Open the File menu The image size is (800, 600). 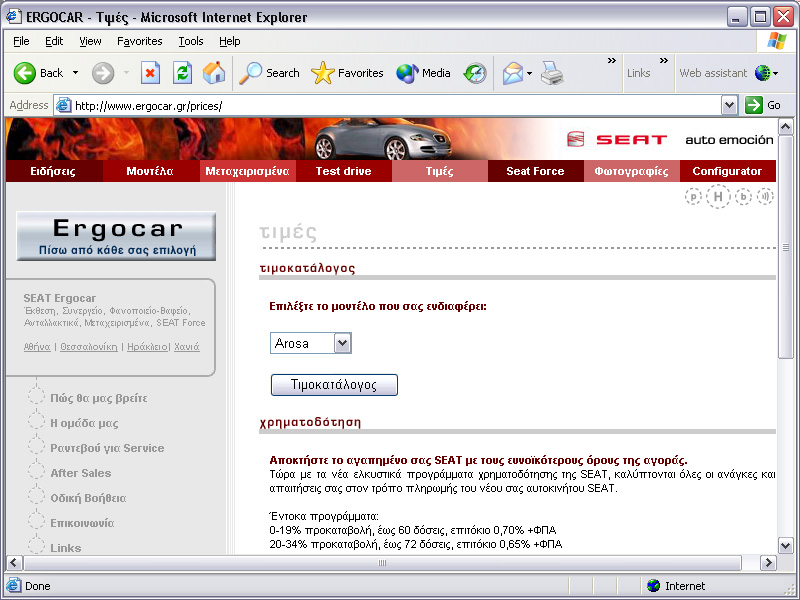[x=21, y=41]
